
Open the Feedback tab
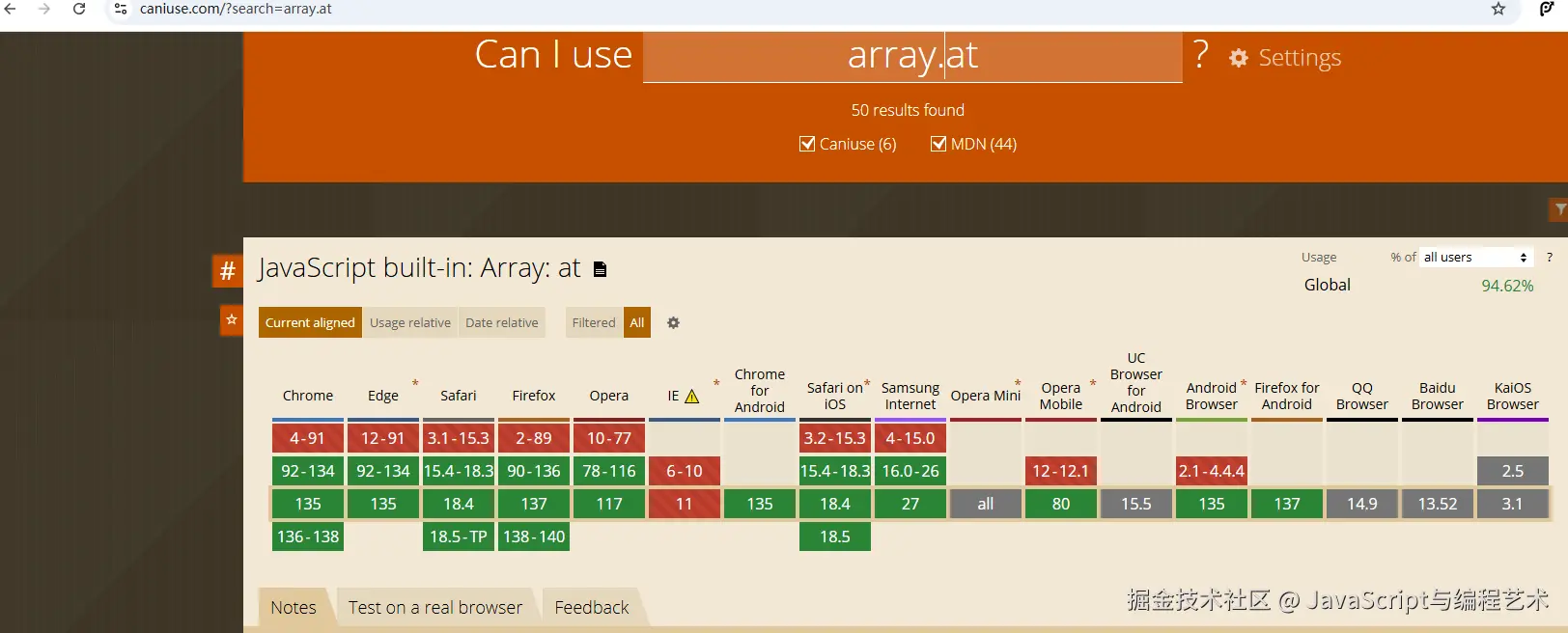[592, 608]
